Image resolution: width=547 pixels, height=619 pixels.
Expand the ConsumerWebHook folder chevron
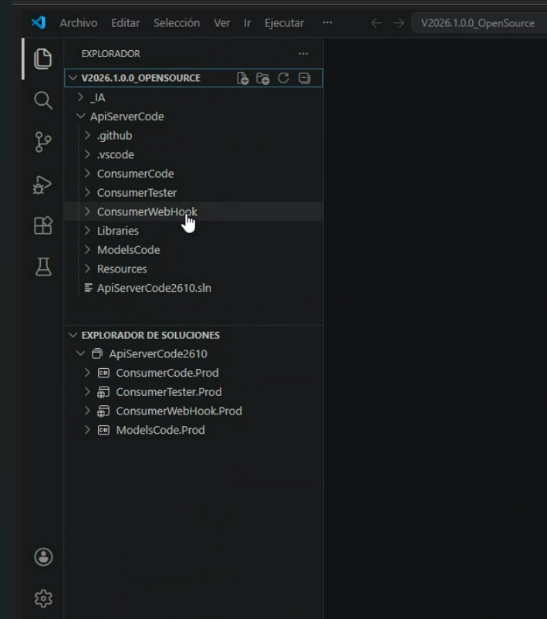tap(88, 211)
